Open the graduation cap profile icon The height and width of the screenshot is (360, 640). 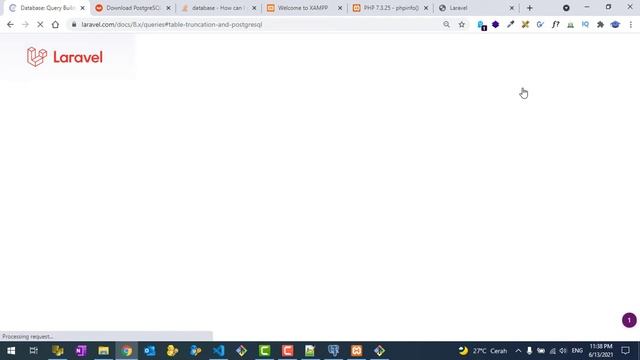[x=615, y=24]
